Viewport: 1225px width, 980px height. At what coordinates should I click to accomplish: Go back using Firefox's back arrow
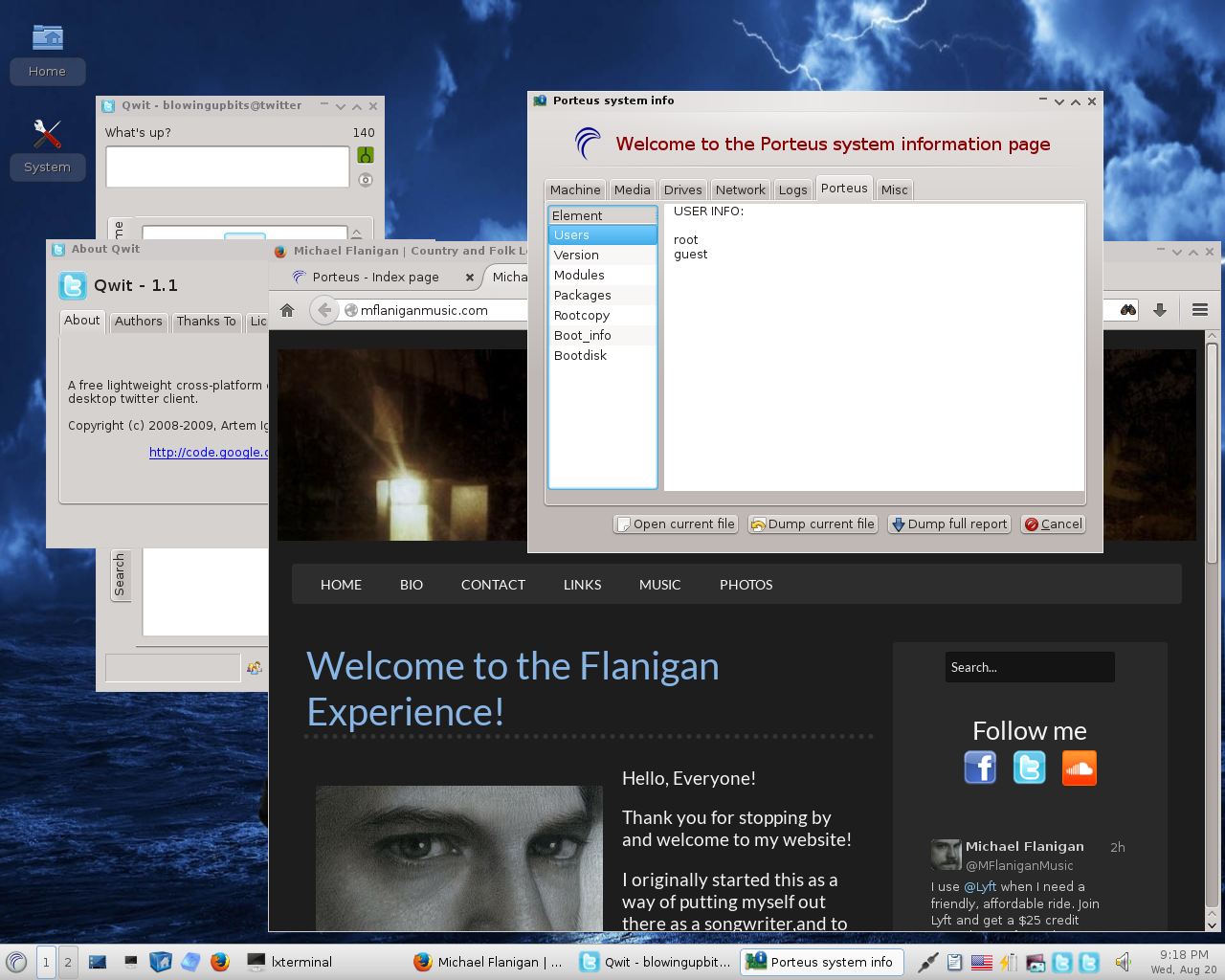(324, 310)
